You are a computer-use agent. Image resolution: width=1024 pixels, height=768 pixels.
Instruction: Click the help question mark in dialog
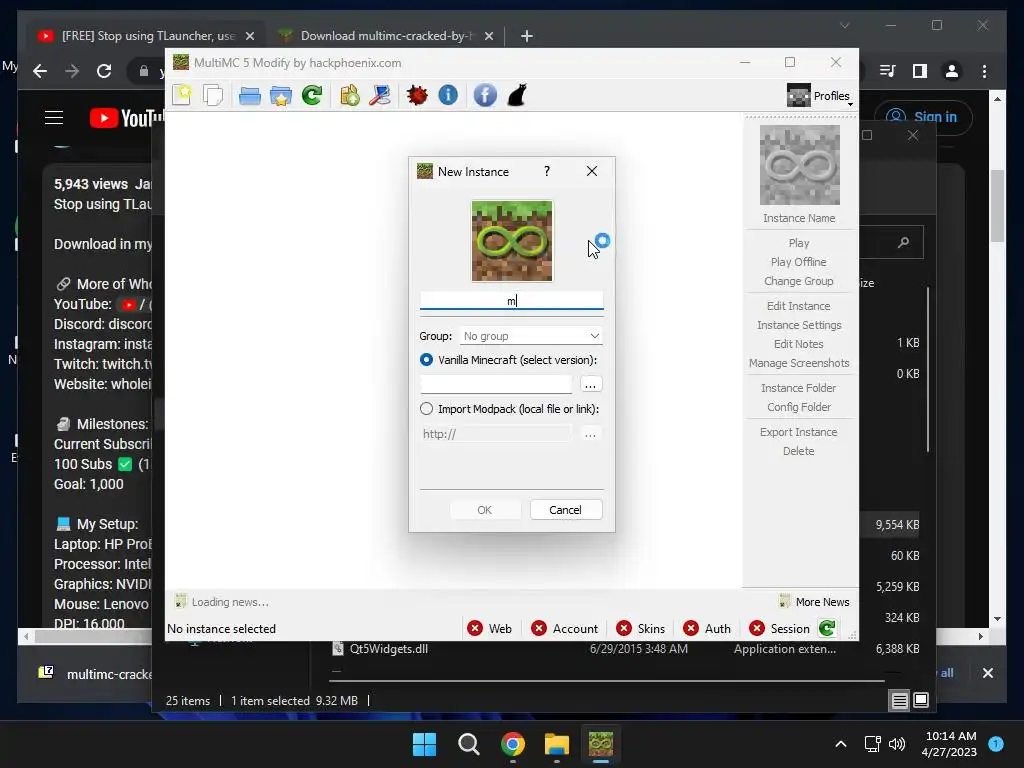point(547,171)
